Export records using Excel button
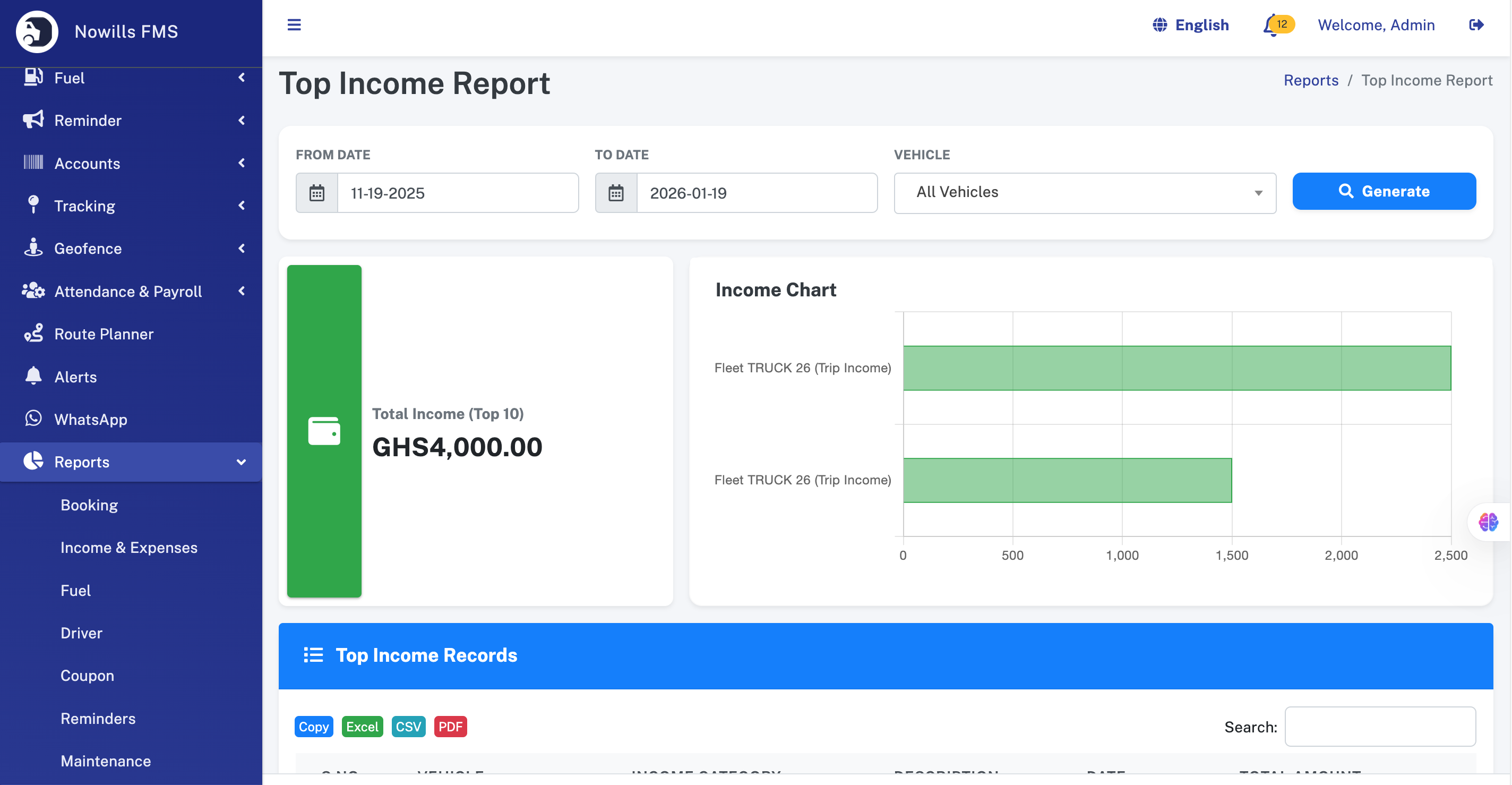This screenshot has height=785, width=1512. pos(362,727)
